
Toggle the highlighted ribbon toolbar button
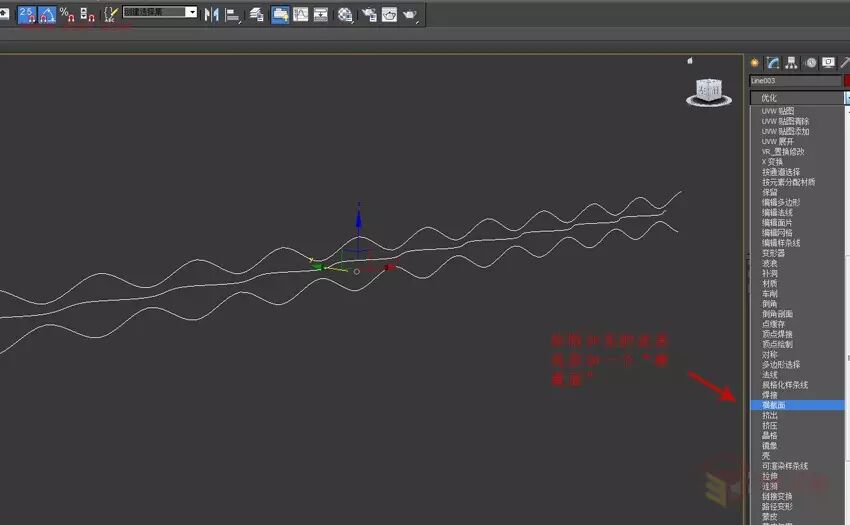pos(280,14)
